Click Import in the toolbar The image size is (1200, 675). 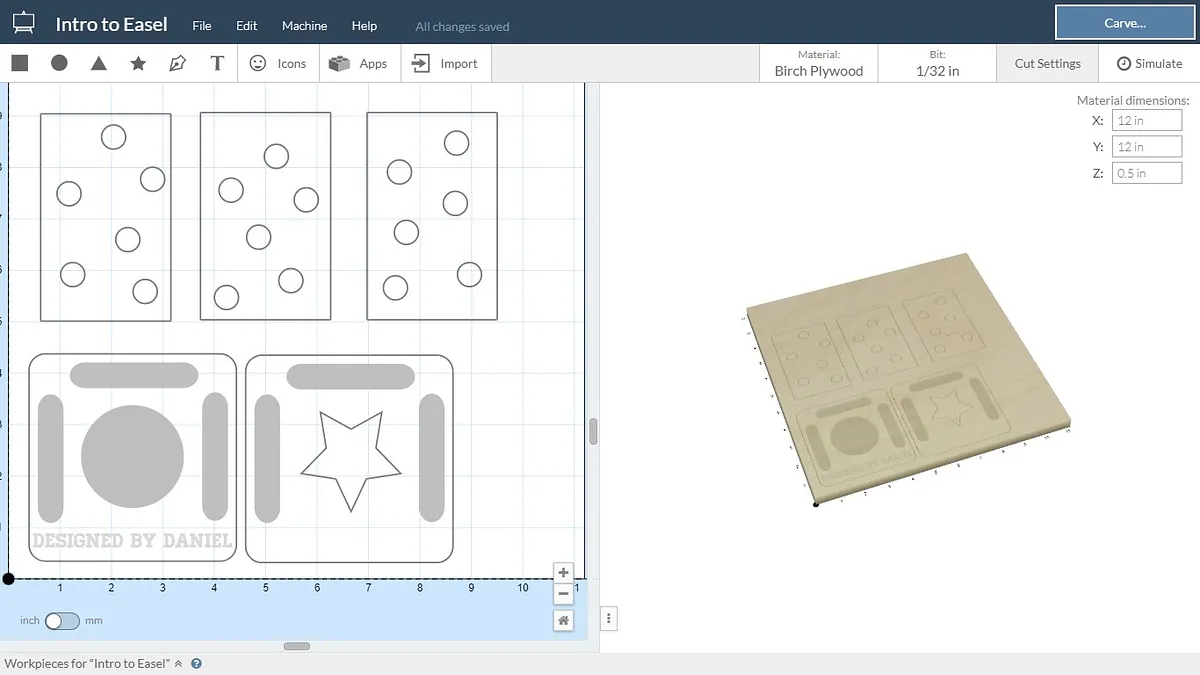click(446, 63)
